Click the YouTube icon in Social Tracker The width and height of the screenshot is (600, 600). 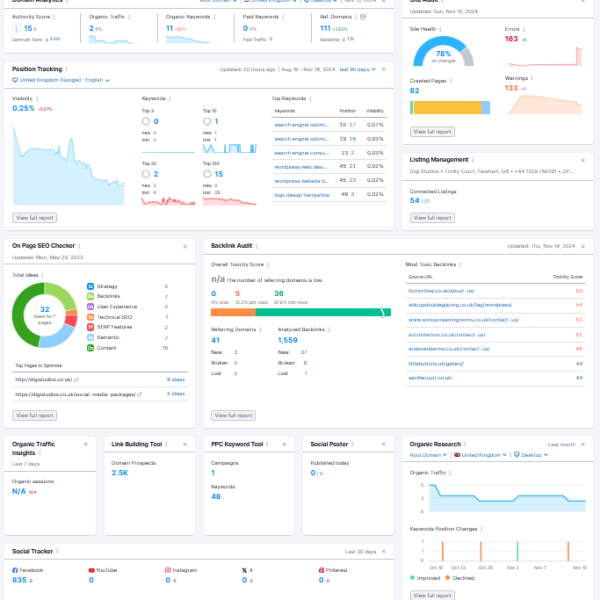coord(91,570)
